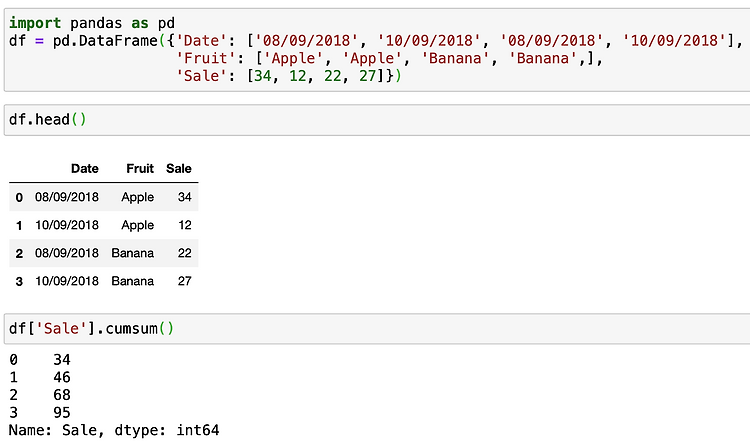Select table row with index 2
Viewport: 750px width, 443px height.
[103, 253]
